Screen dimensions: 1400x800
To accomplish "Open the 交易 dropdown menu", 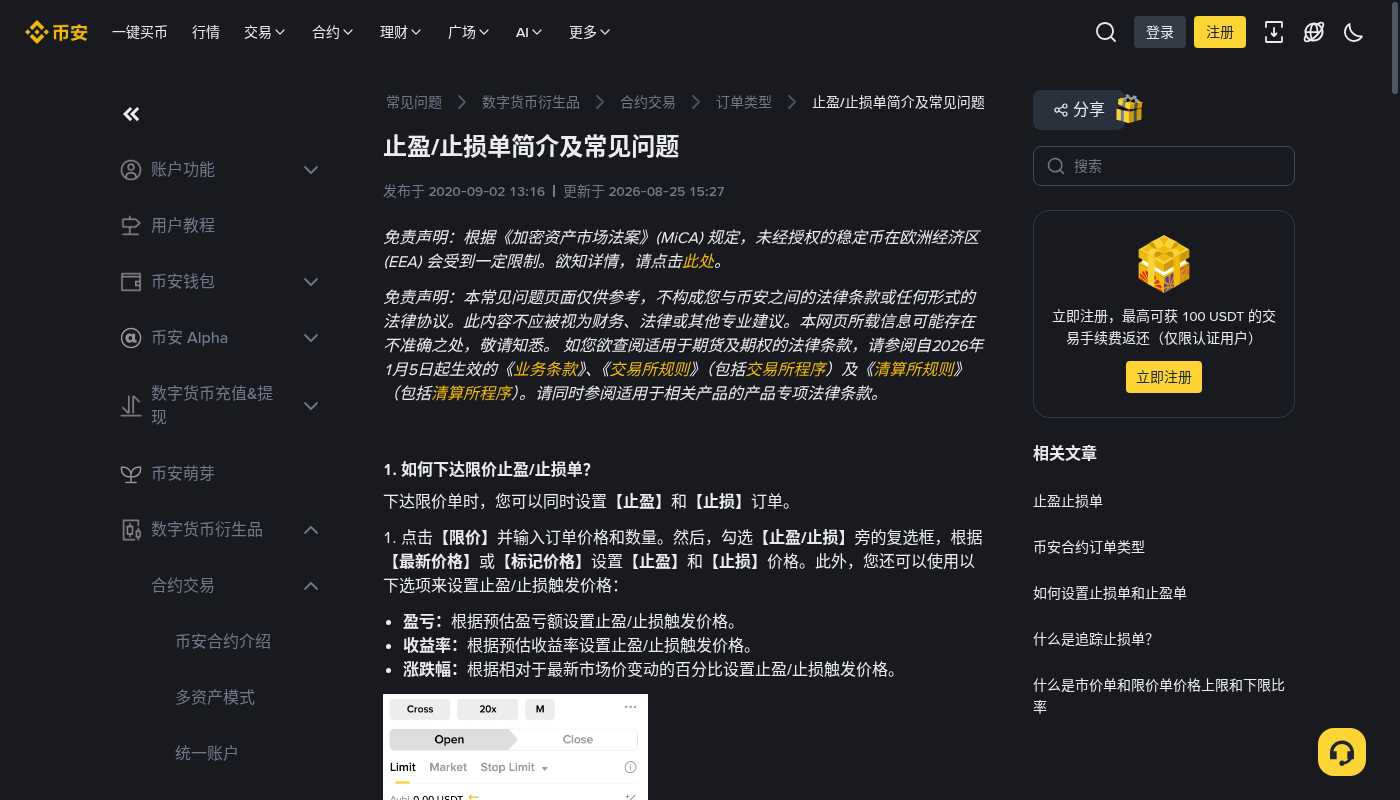I will (265, 32).
